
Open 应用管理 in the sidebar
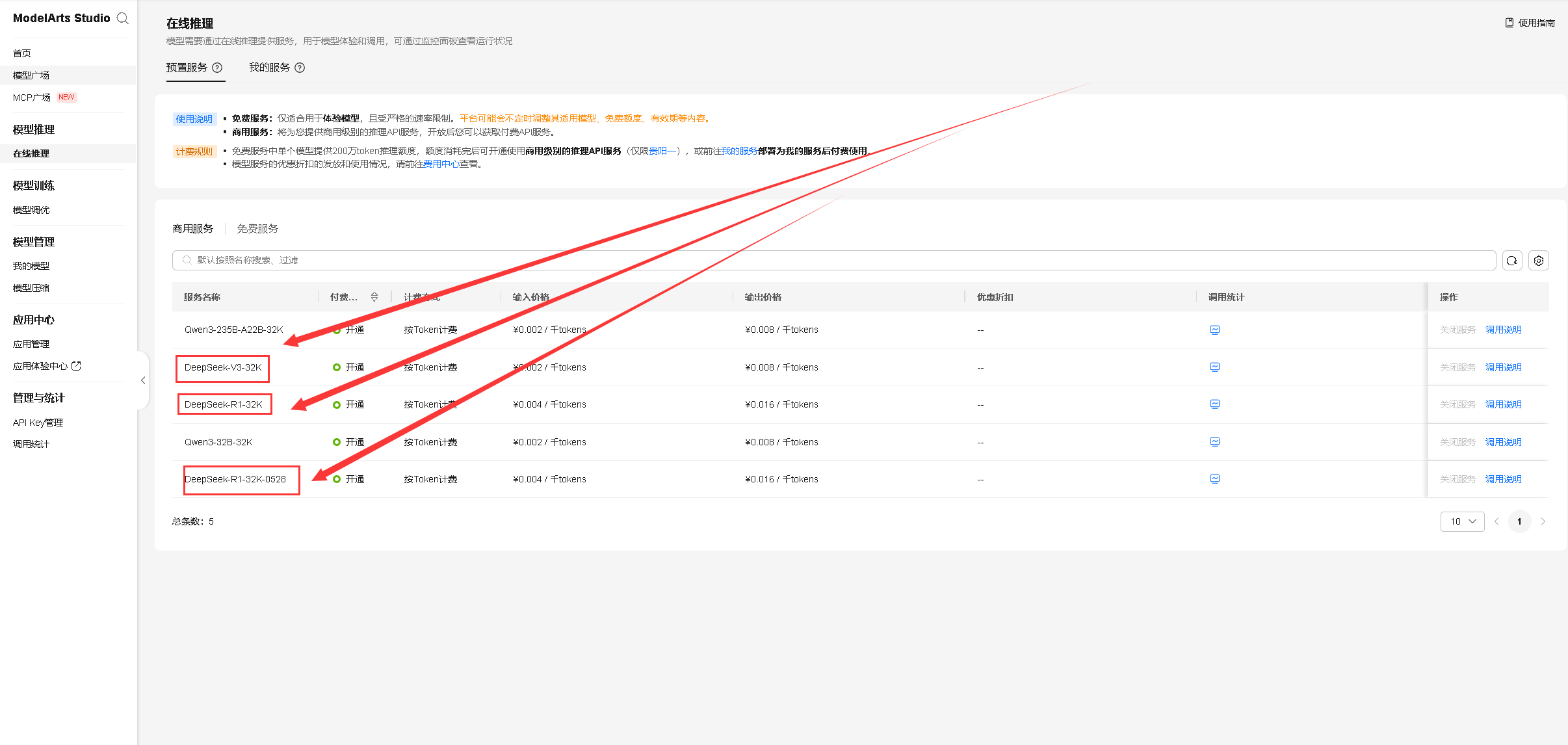[x=31, y=344]
